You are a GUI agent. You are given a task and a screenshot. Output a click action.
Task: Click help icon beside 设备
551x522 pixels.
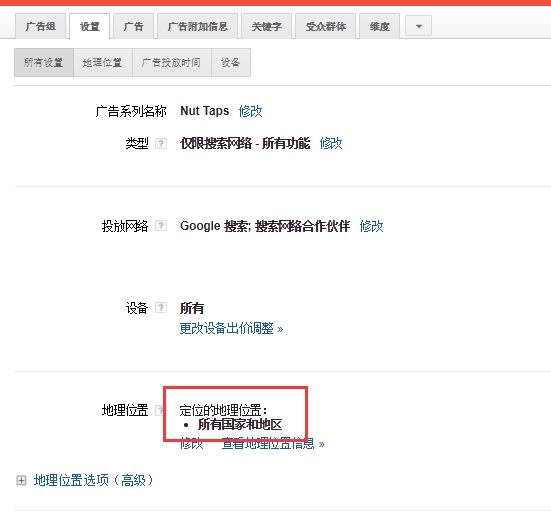(x=161, y=308)
